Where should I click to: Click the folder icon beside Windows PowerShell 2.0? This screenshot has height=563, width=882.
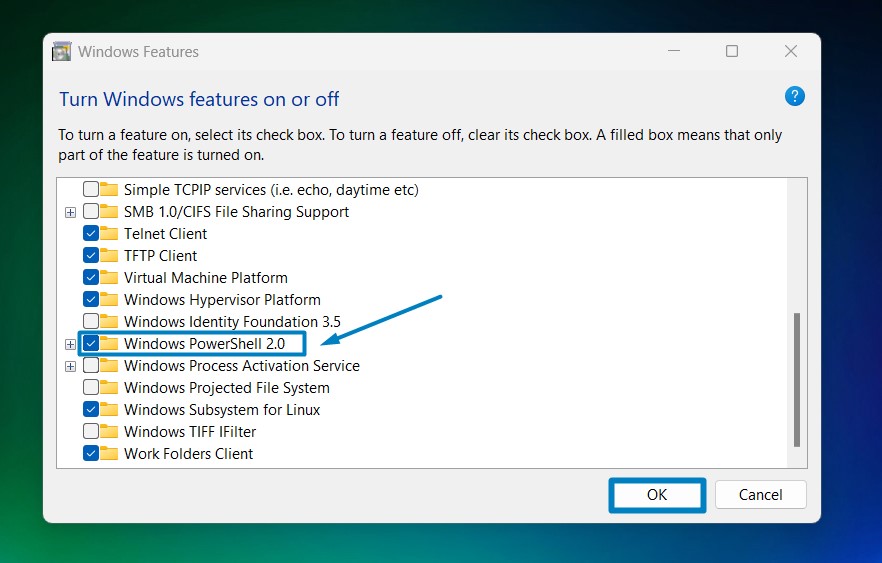click(109, 343)
